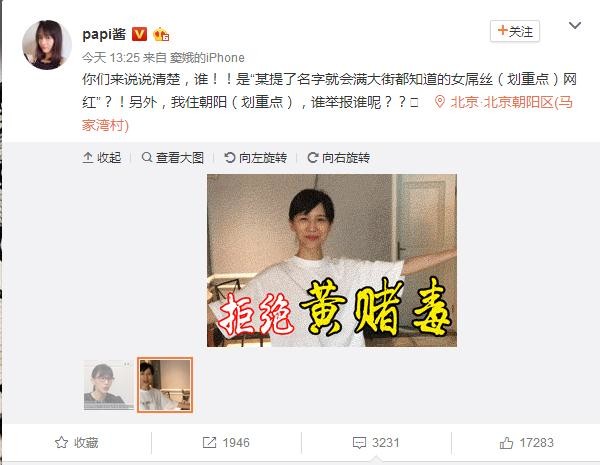Favorite the post with the star icon

(x=77, y=443)
